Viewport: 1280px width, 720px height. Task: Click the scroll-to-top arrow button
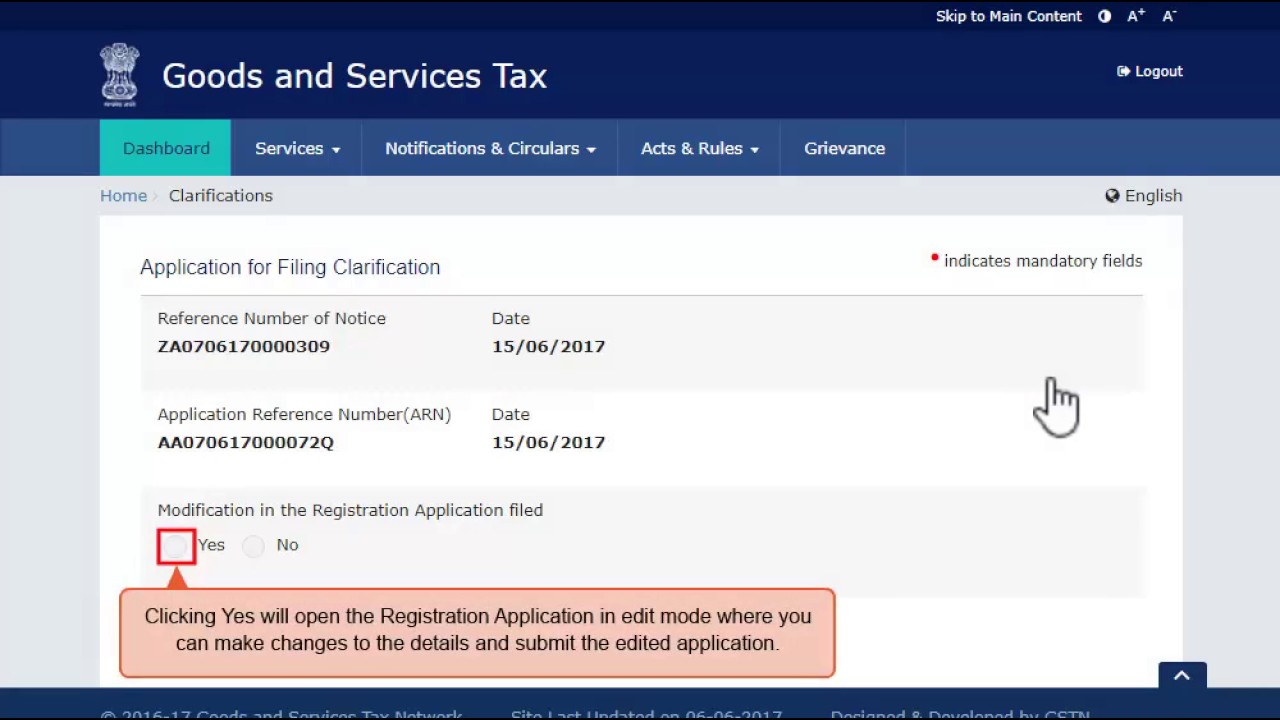click(x=1182, y=676)
